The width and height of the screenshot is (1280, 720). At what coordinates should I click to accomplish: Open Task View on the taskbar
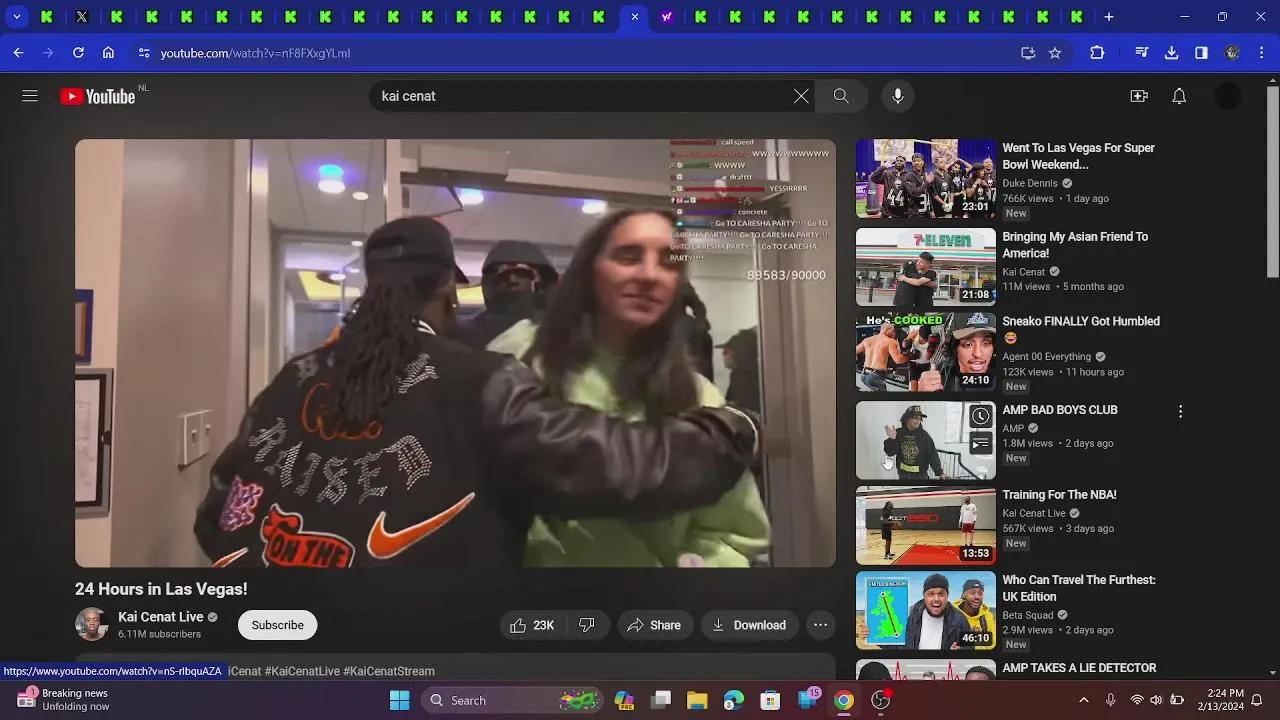point(661,700)
